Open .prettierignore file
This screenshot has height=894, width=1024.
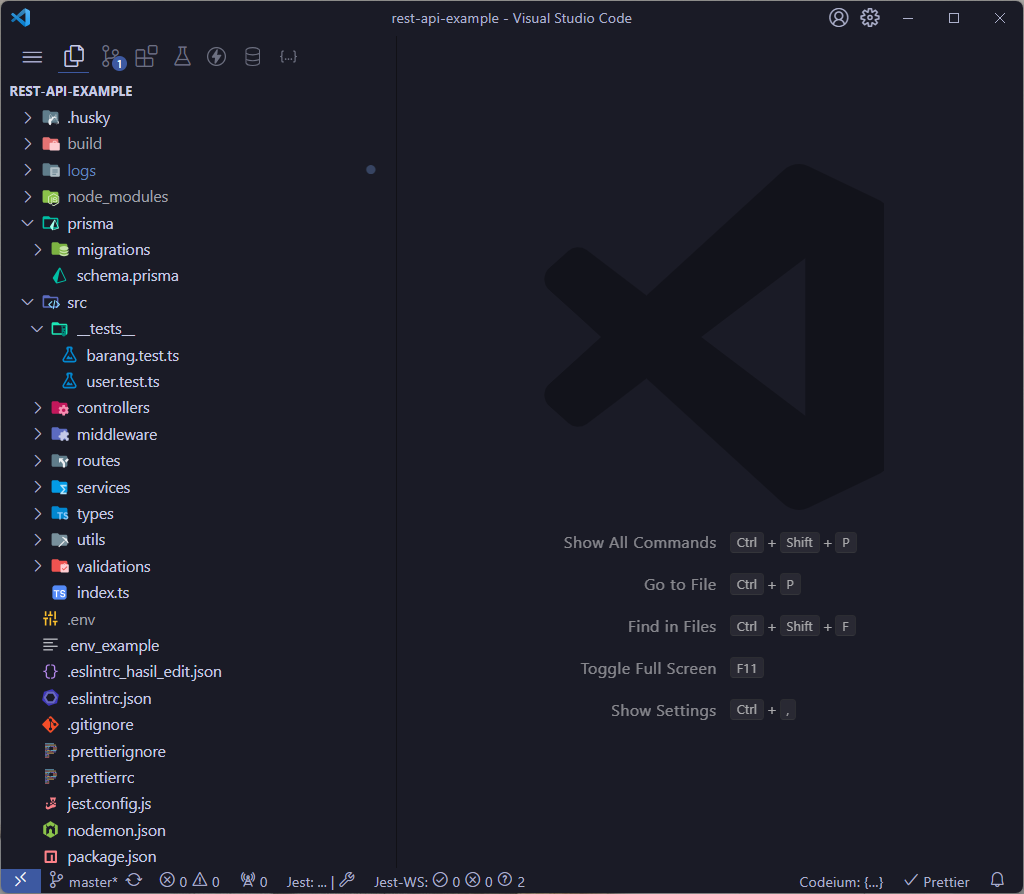pyautogui.click(x=199, y=751)
